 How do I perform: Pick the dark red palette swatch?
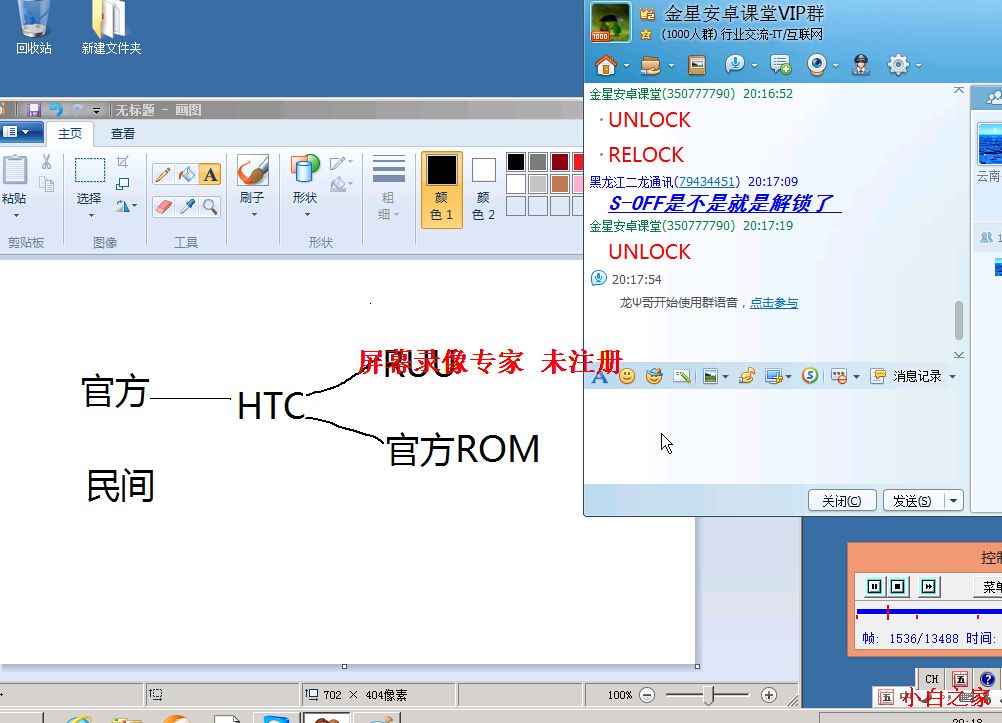(x=560, y=162)
